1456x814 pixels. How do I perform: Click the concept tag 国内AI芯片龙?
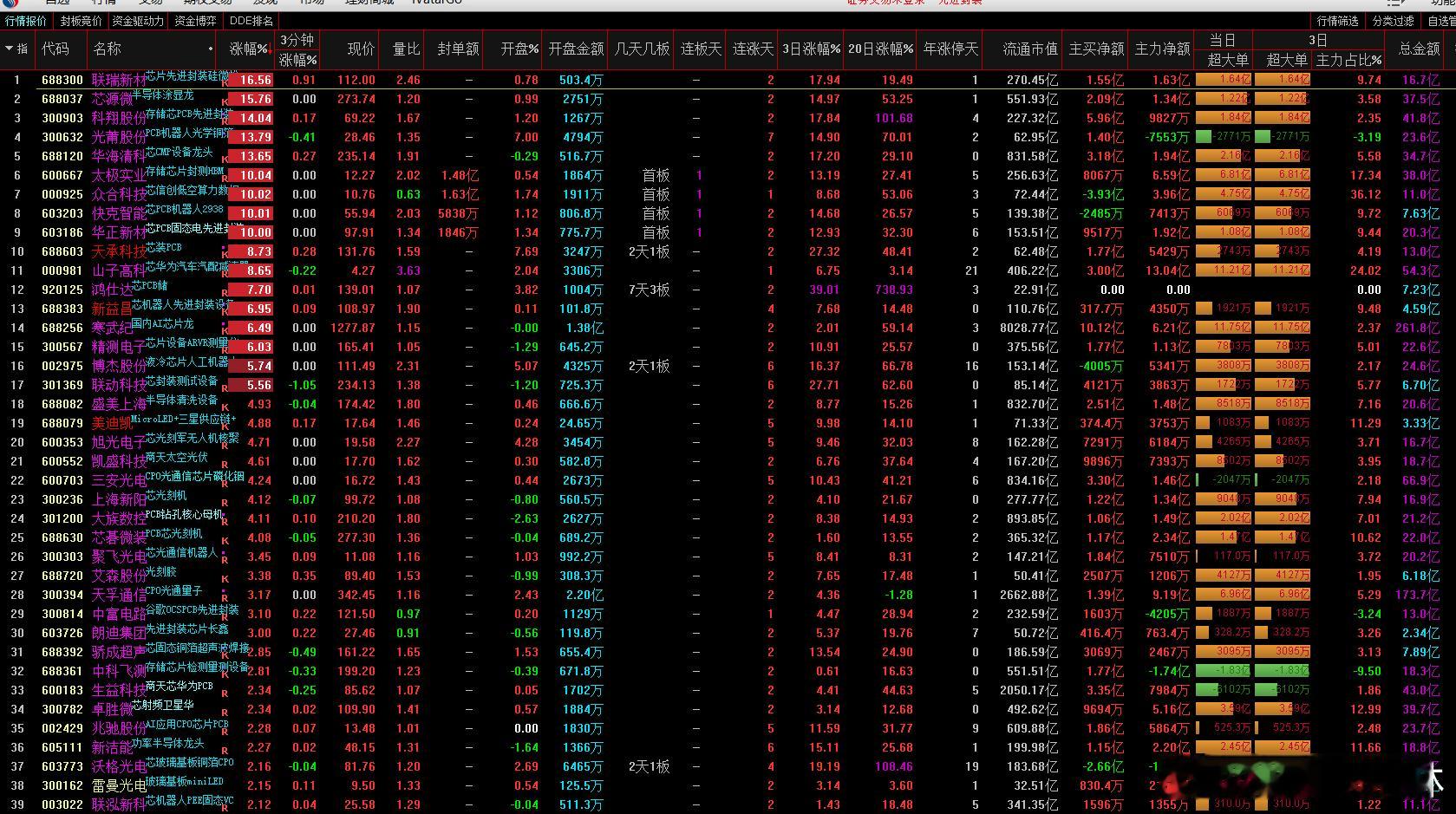tap(161, 323)
